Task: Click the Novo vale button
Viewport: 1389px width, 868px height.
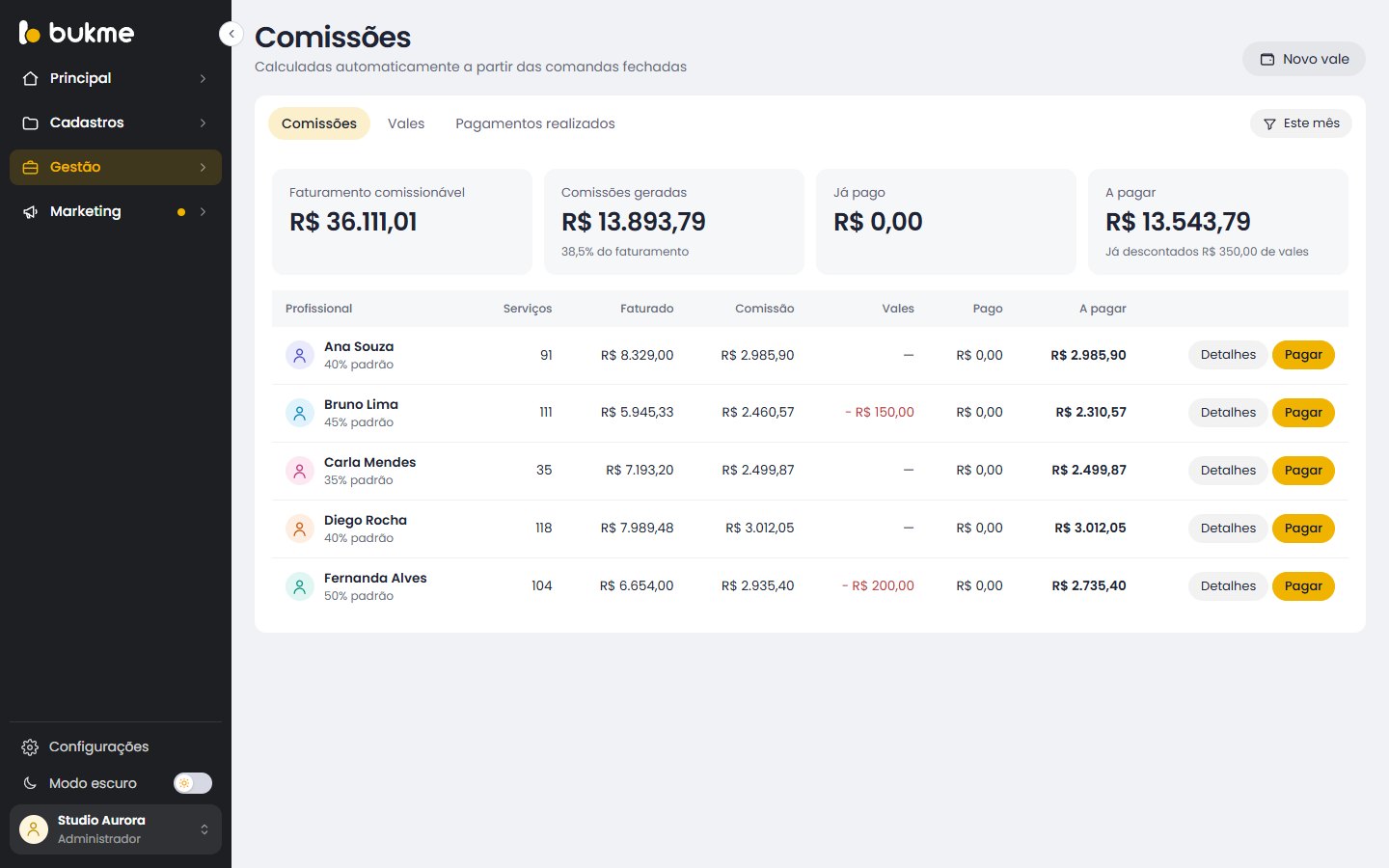Action: (1304, 59)
